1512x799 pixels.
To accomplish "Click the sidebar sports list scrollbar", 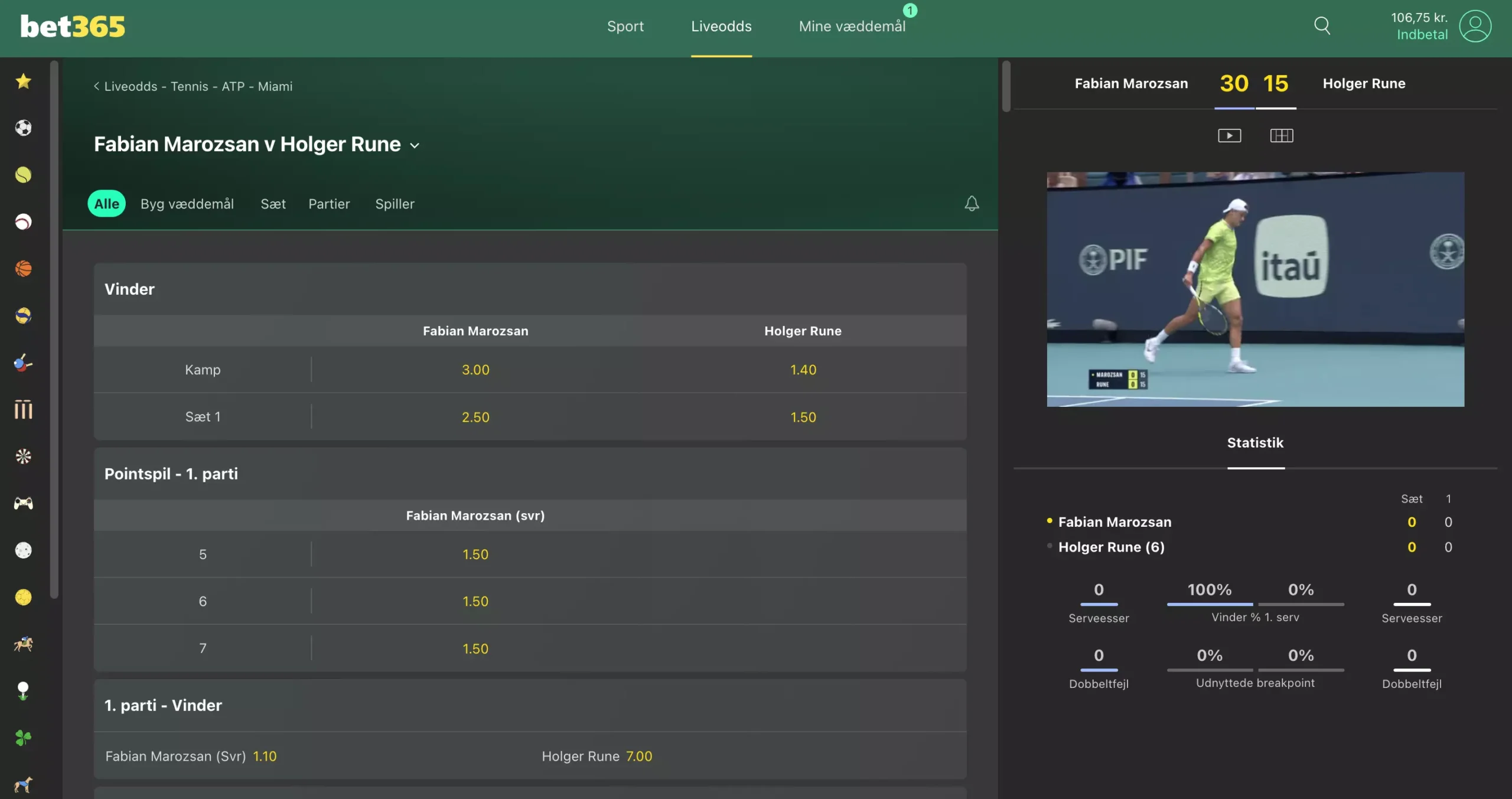I will pos(54,330).
